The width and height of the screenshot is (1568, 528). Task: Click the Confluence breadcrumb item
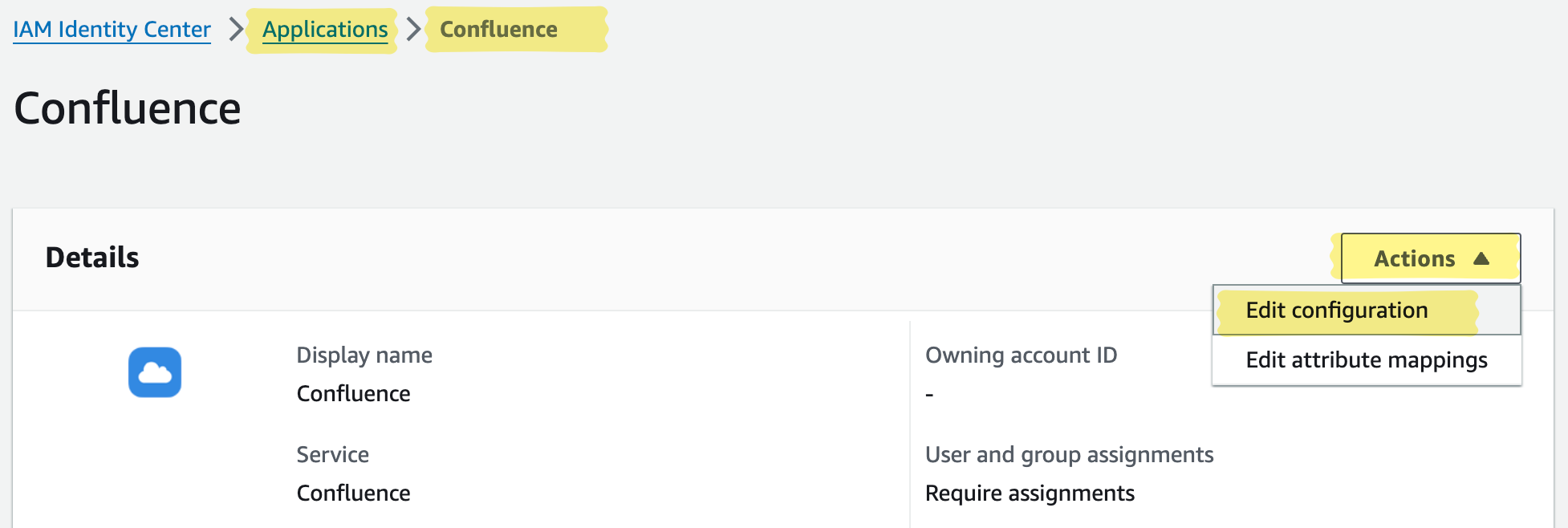coord(498,30)
